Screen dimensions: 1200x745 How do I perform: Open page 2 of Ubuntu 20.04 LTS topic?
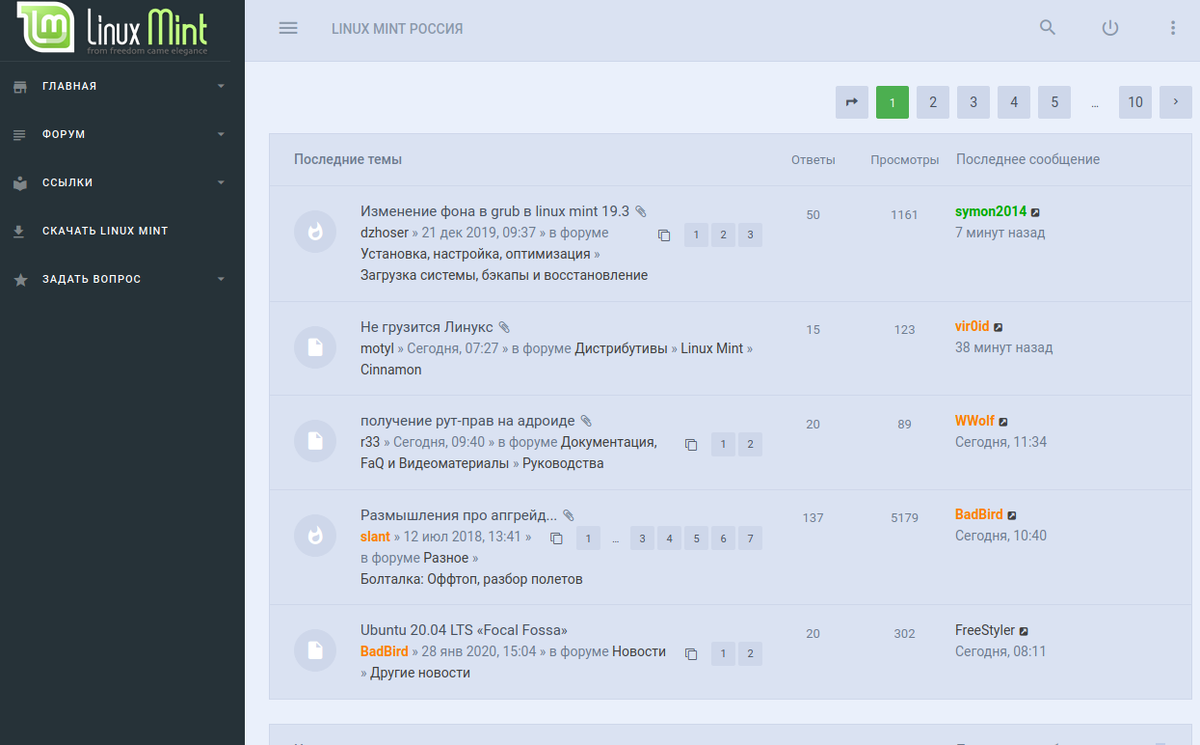tap(749, 654)
